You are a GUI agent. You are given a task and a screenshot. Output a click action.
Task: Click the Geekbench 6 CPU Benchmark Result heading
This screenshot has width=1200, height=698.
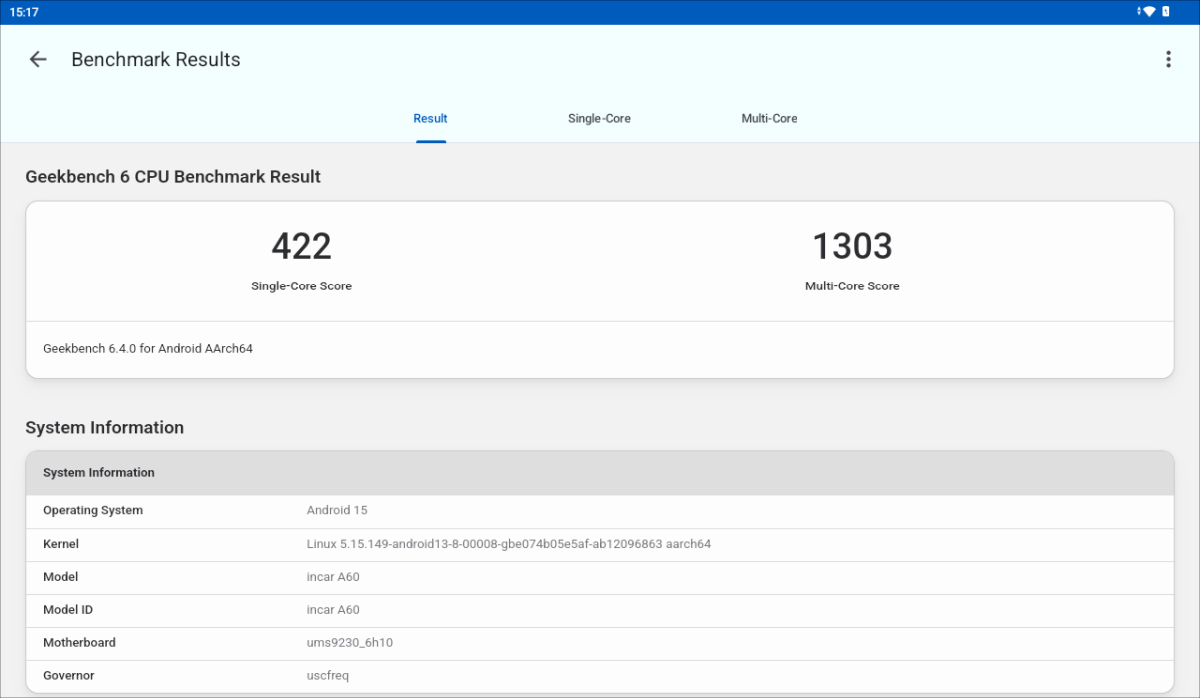pyautogui.click(x=173, y=176)
